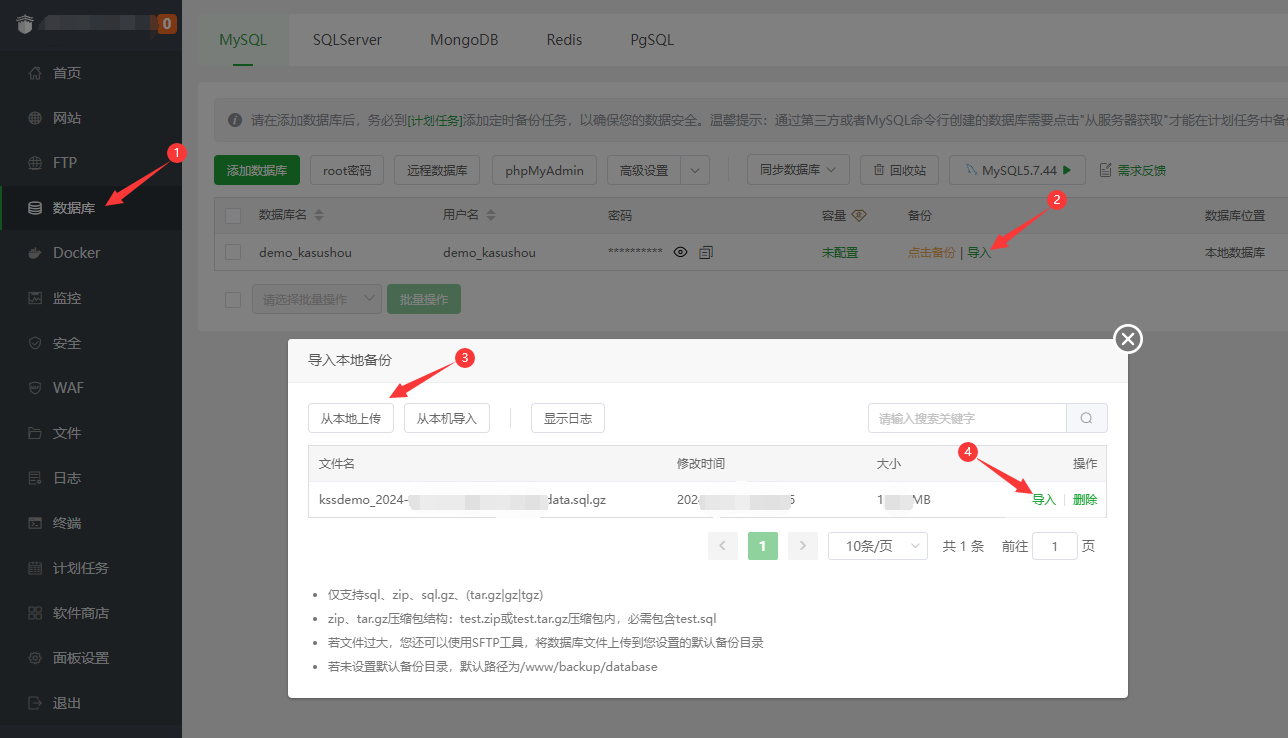This screenshot has height=738, width=1288.
Task: Click the 回收站 trash bin icon
Action: [x=879, y=171]
